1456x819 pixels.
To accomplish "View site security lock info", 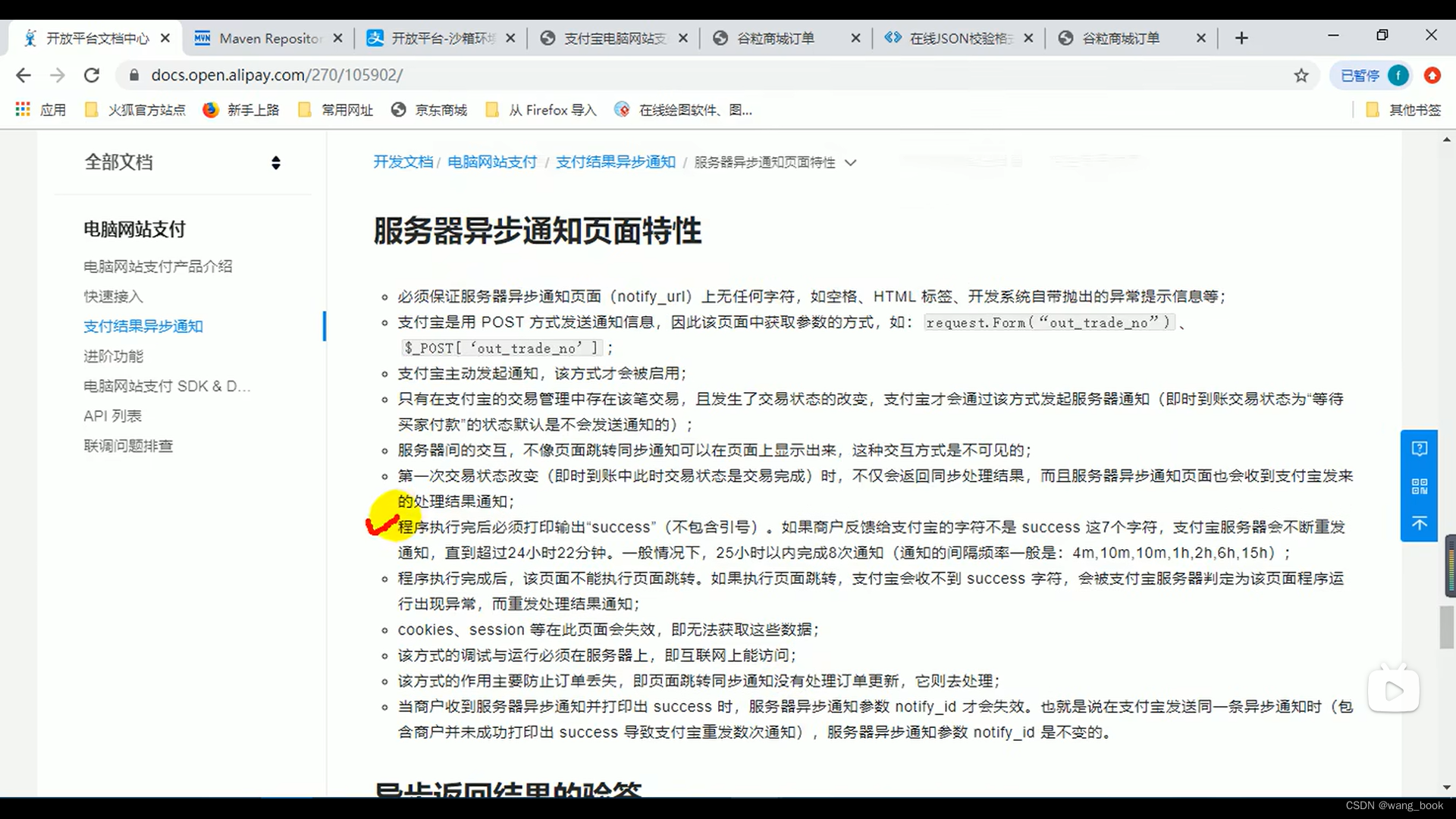I will click(x=134, y=75).
